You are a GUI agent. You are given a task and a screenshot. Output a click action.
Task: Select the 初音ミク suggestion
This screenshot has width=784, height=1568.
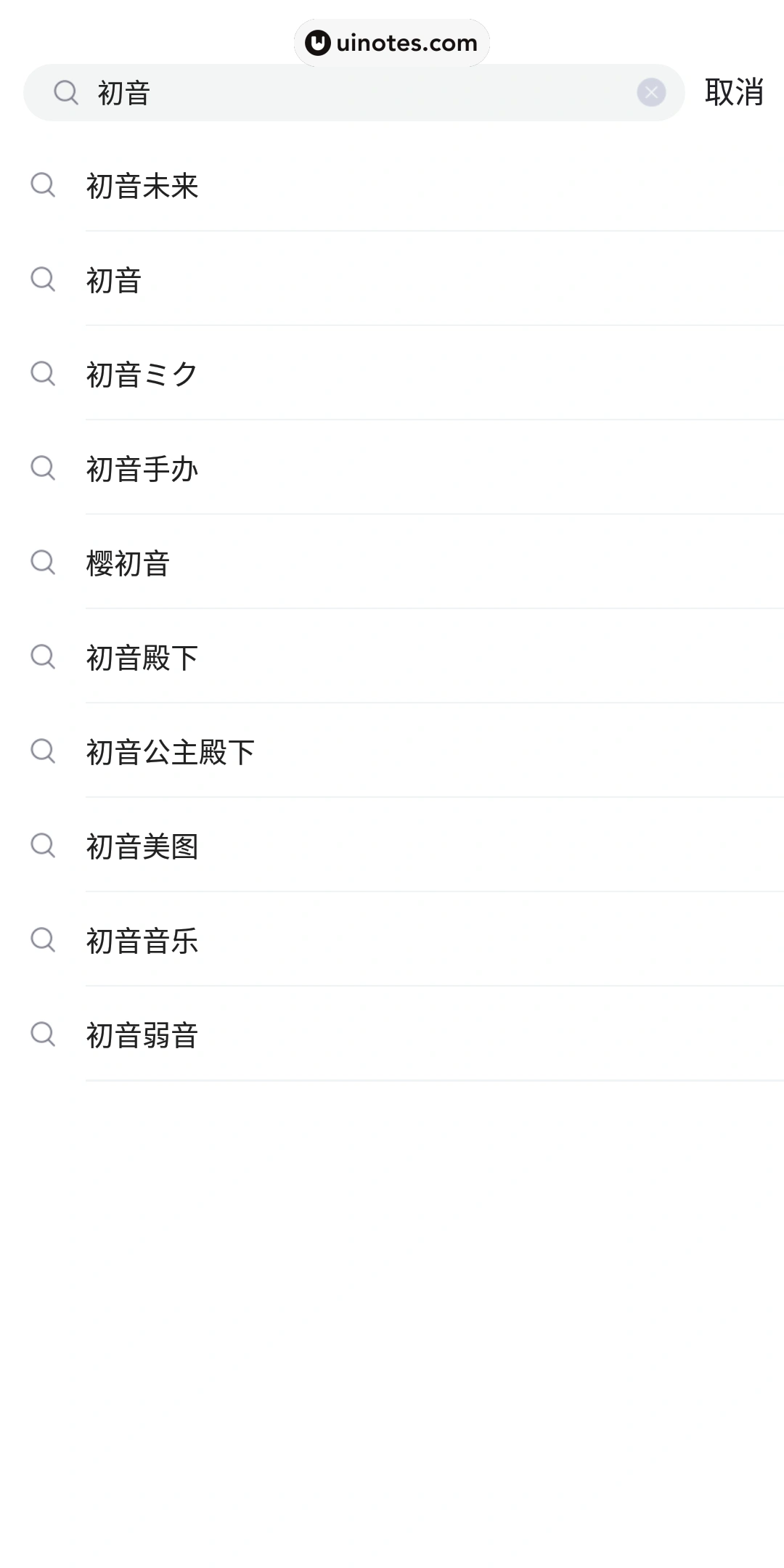pos(142,375)
